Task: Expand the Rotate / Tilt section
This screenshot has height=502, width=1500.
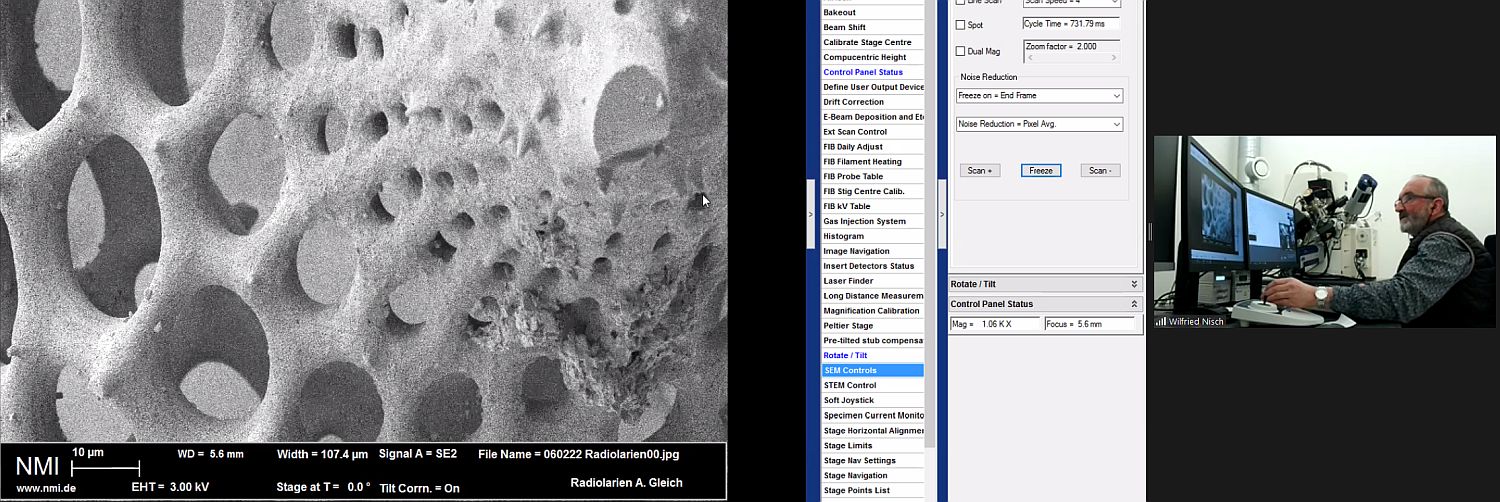Action: click(x=1133, y=285)
